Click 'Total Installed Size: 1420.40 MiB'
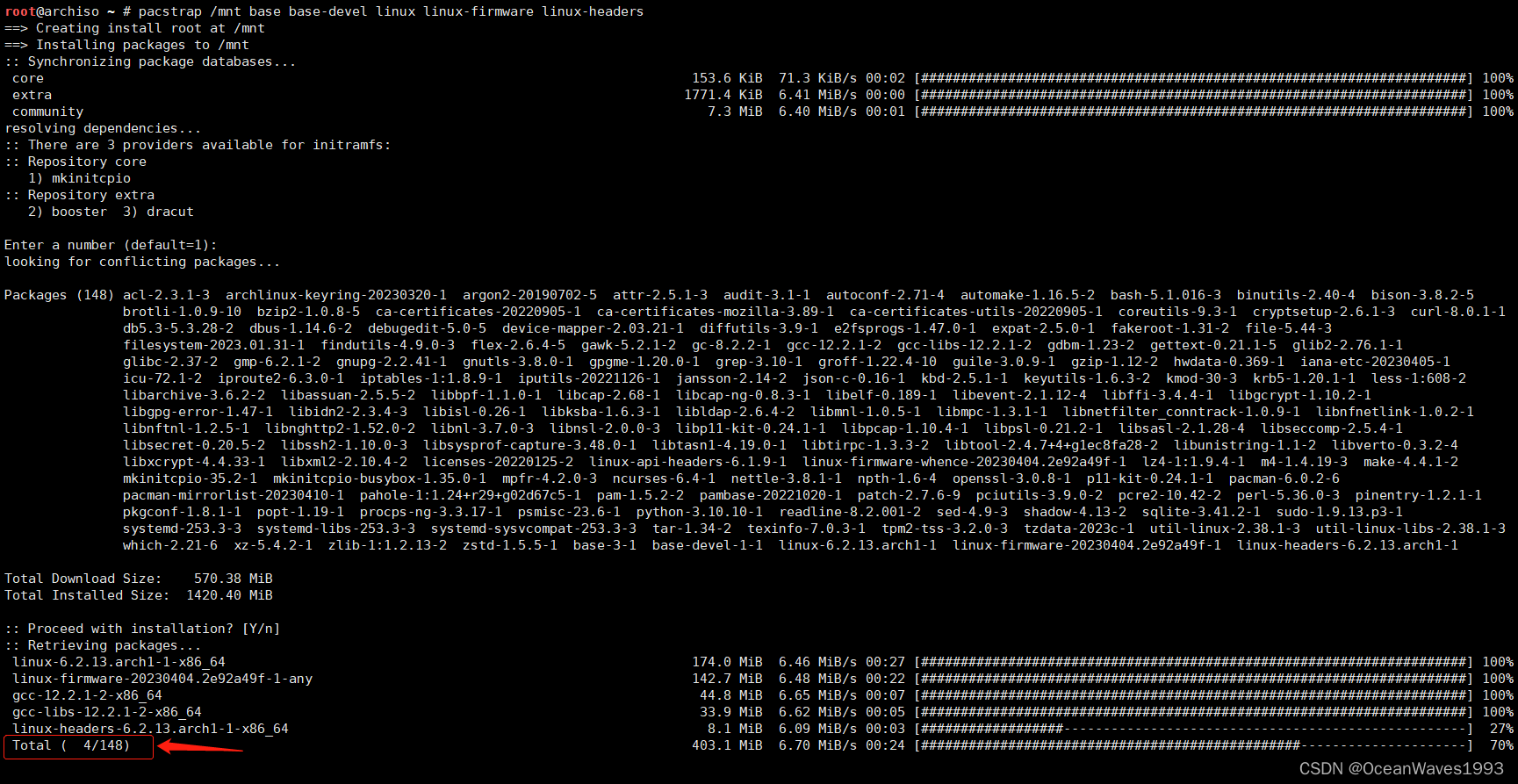 [x=139, y=595]
